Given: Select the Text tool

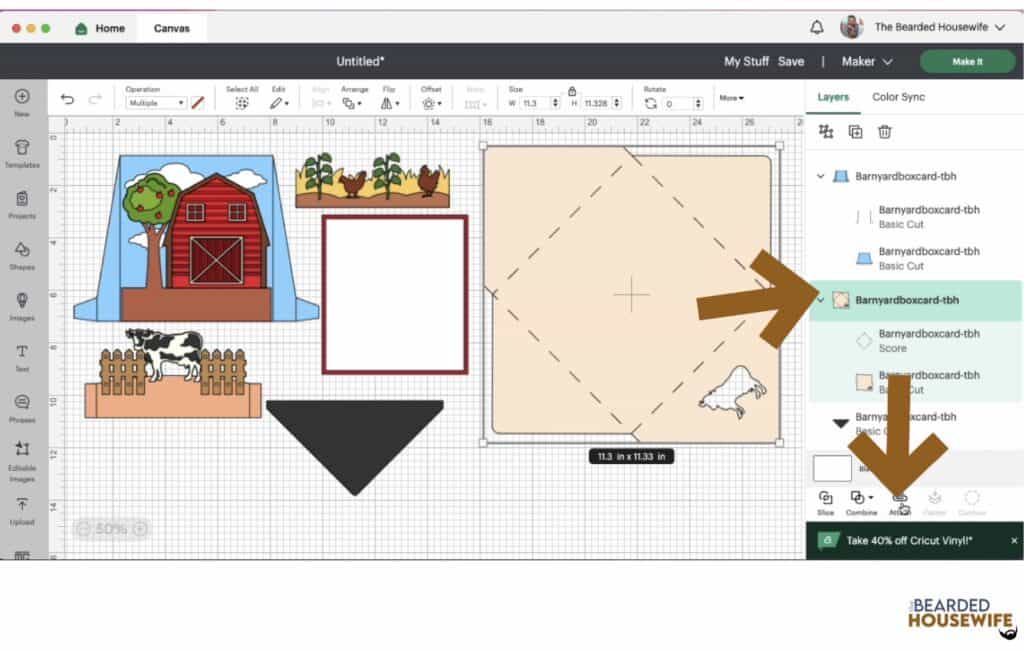Looking at the screenshot, I should click(x=22, y=355).
